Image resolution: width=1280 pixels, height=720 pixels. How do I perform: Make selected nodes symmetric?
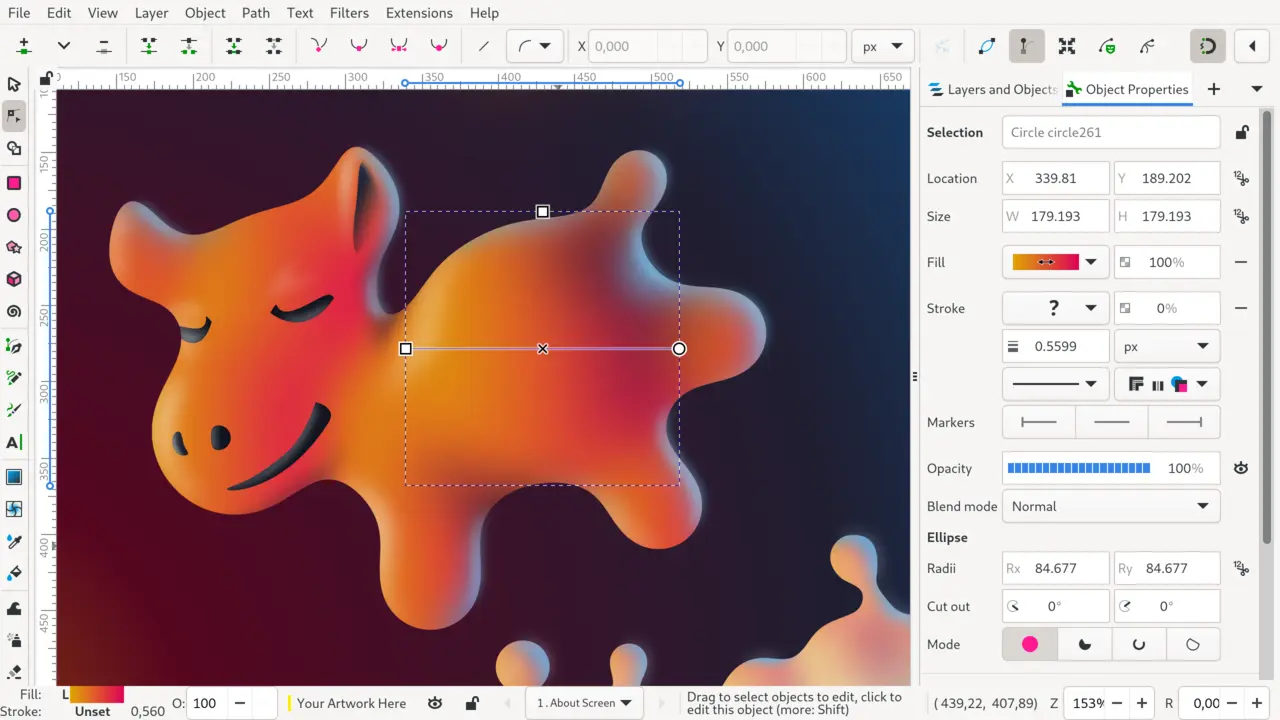(399, 46)
